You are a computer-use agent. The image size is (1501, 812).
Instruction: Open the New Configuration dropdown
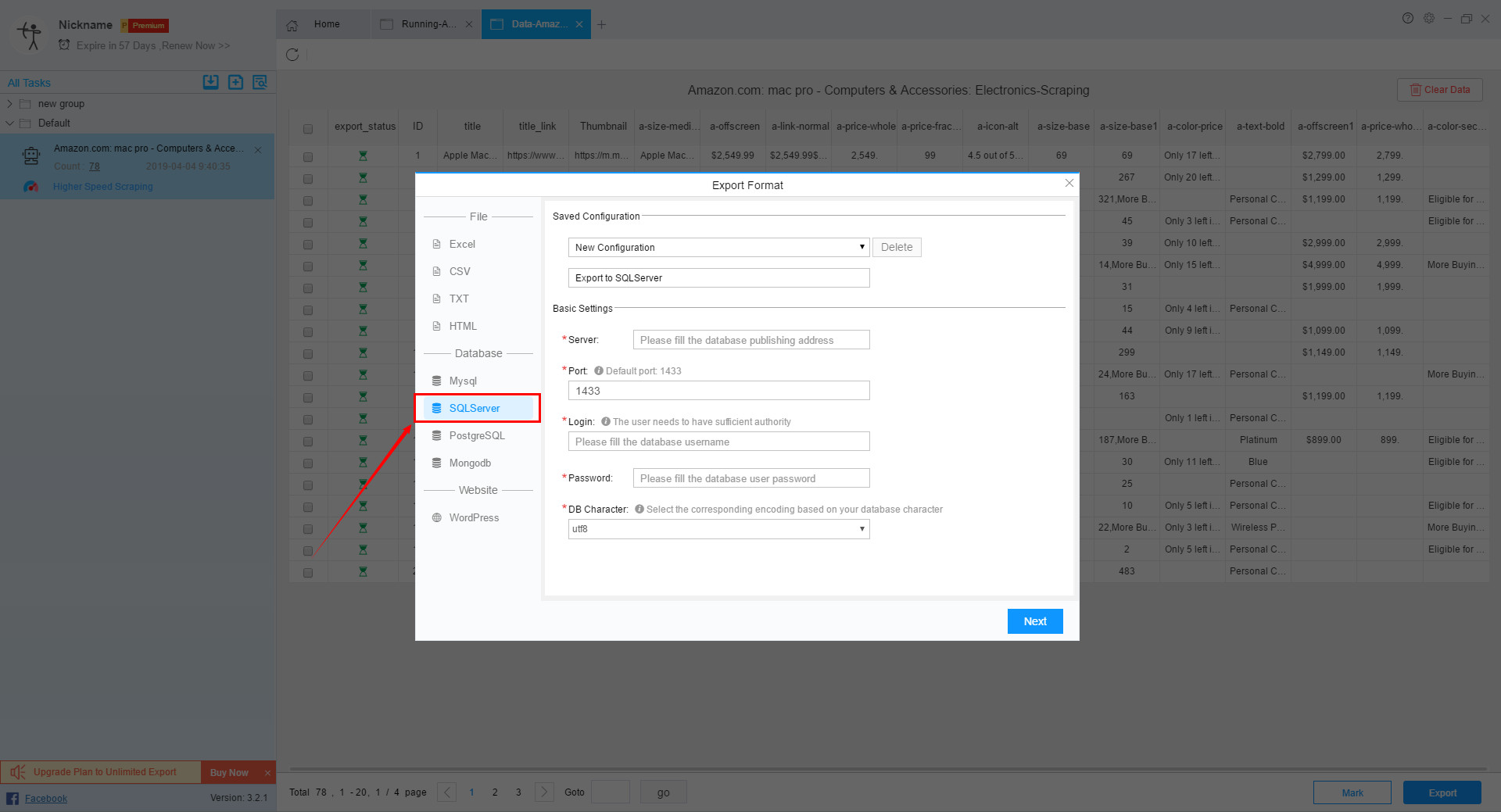718,247
